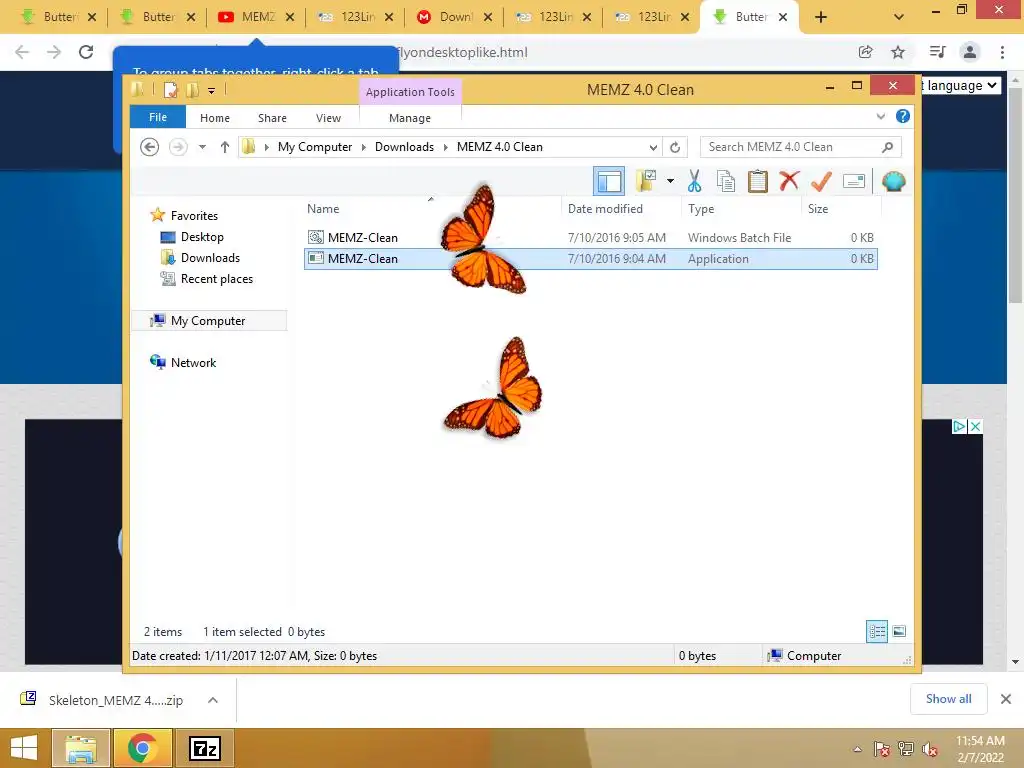Open the recent locations dropdown arrow

(202, 147)
